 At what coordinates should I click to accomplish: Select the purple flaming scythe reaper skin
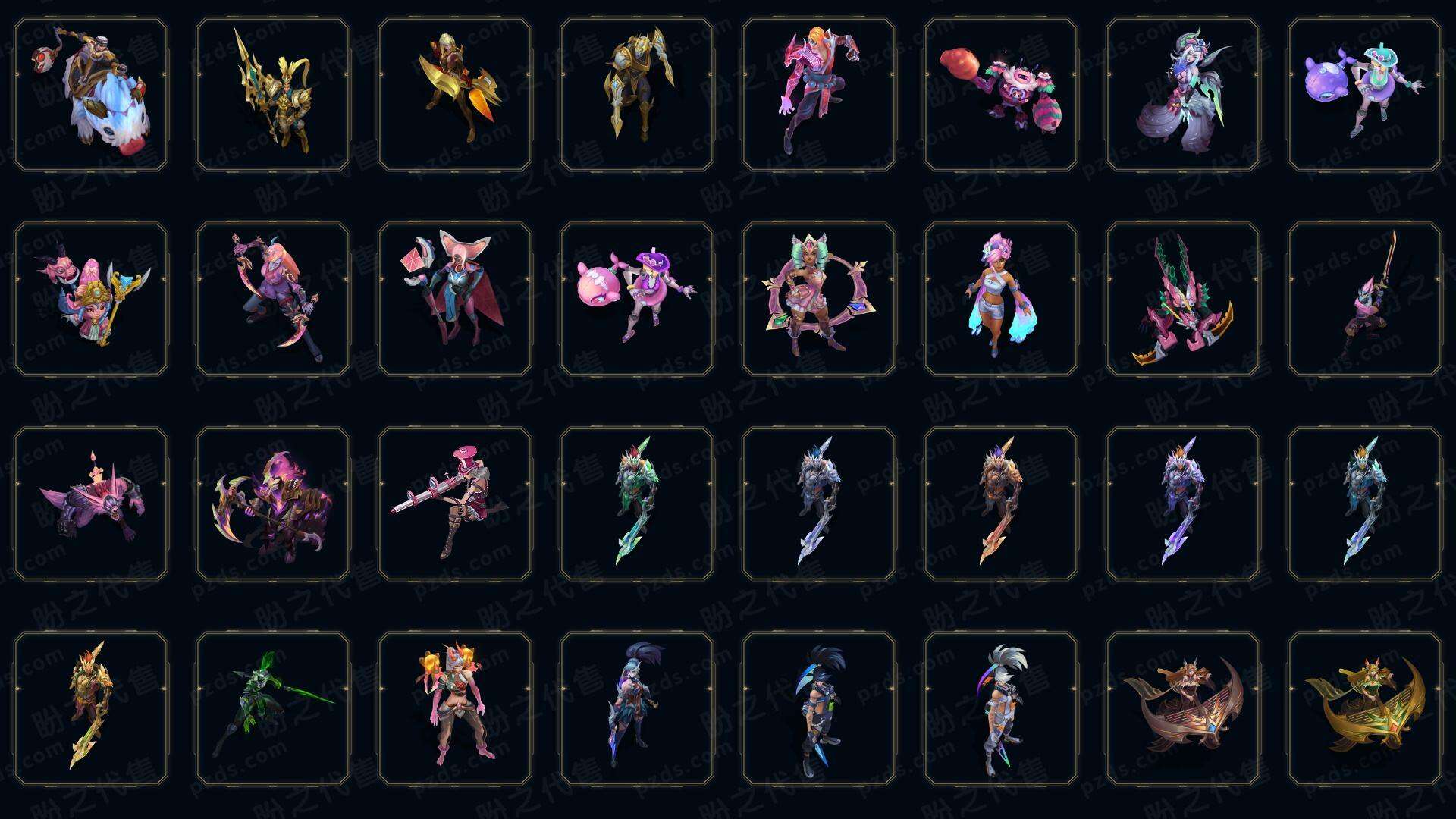[273, 504]
